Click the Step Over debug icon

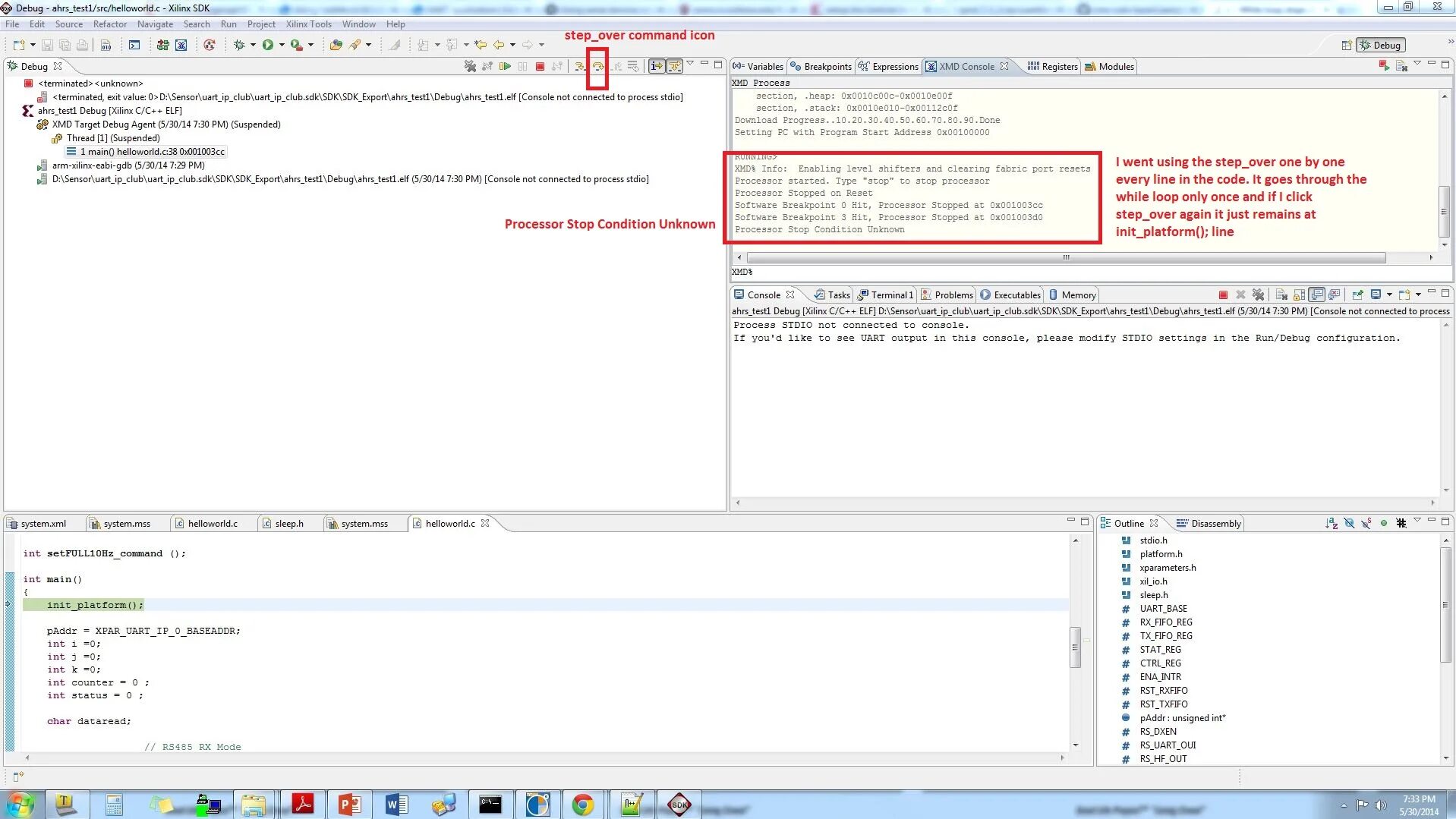[x=598, y=67]
